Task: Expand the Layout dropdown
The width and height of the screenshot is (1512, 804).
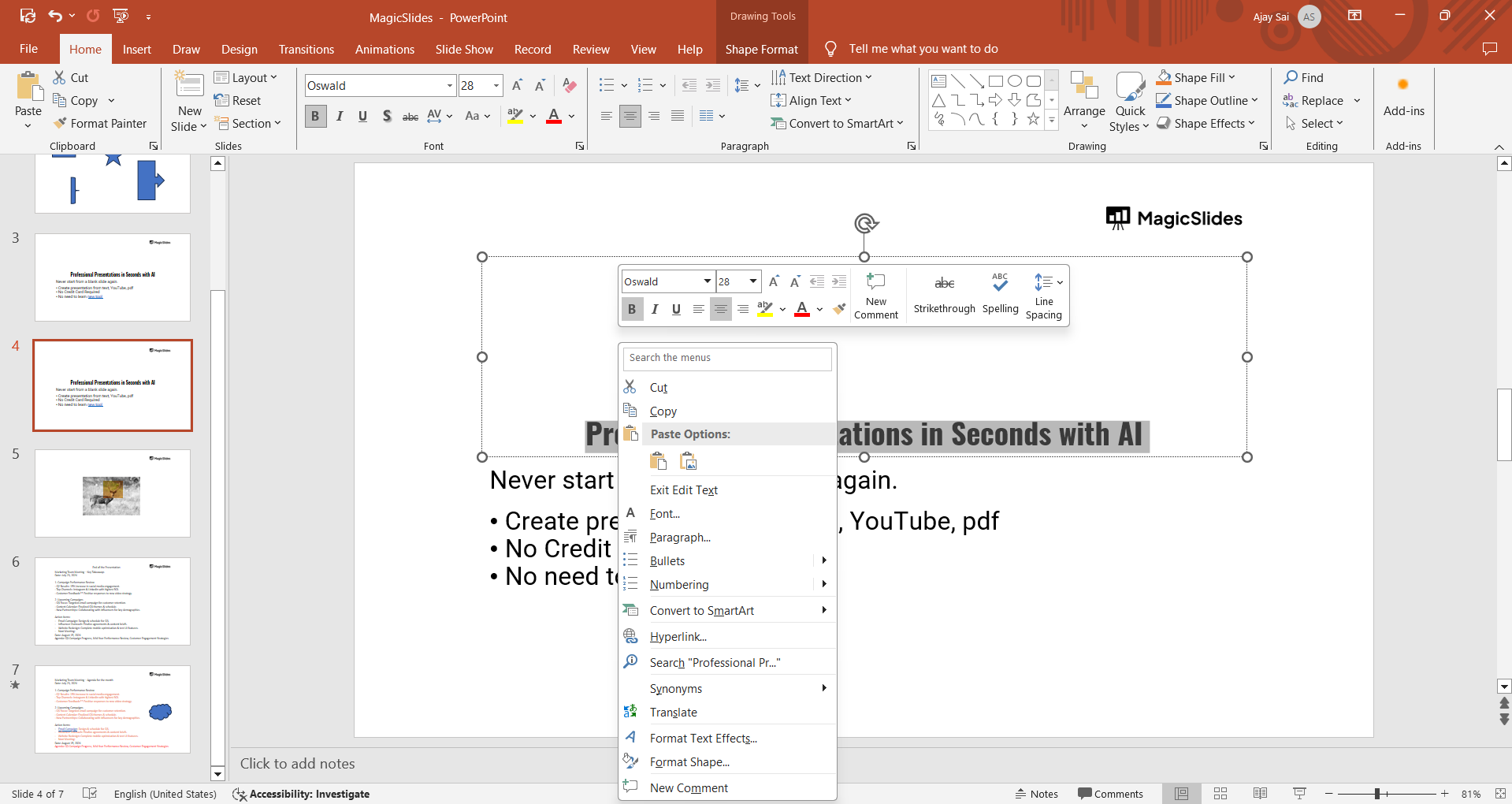Action: click(246, 77)
